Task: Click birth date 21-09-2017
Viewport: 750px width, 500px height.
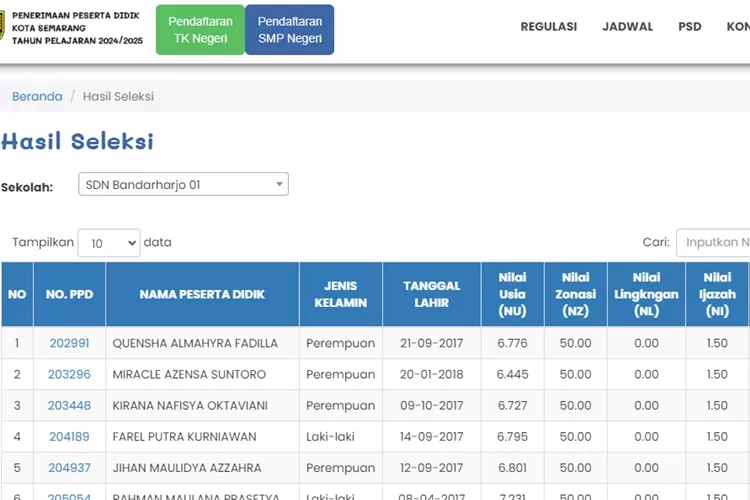Action: 432,343
